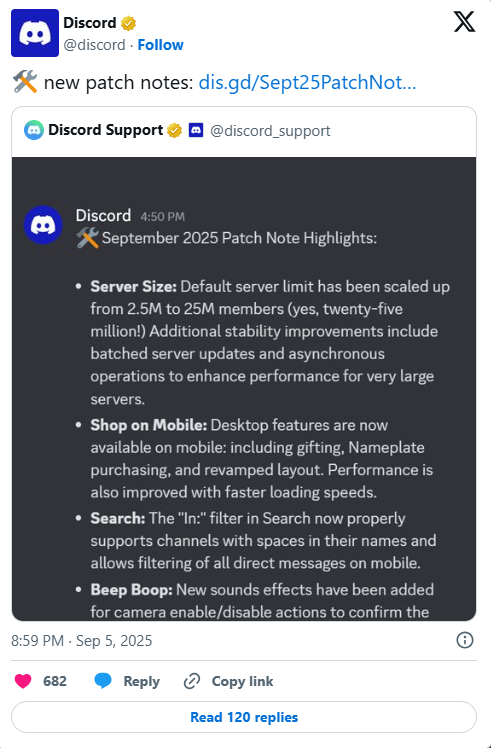This screenshot has height=748, width=491.
Task: Click the 8:59 PM Sep 5, 2025 timestamp
Action: (x=82, y=641)
